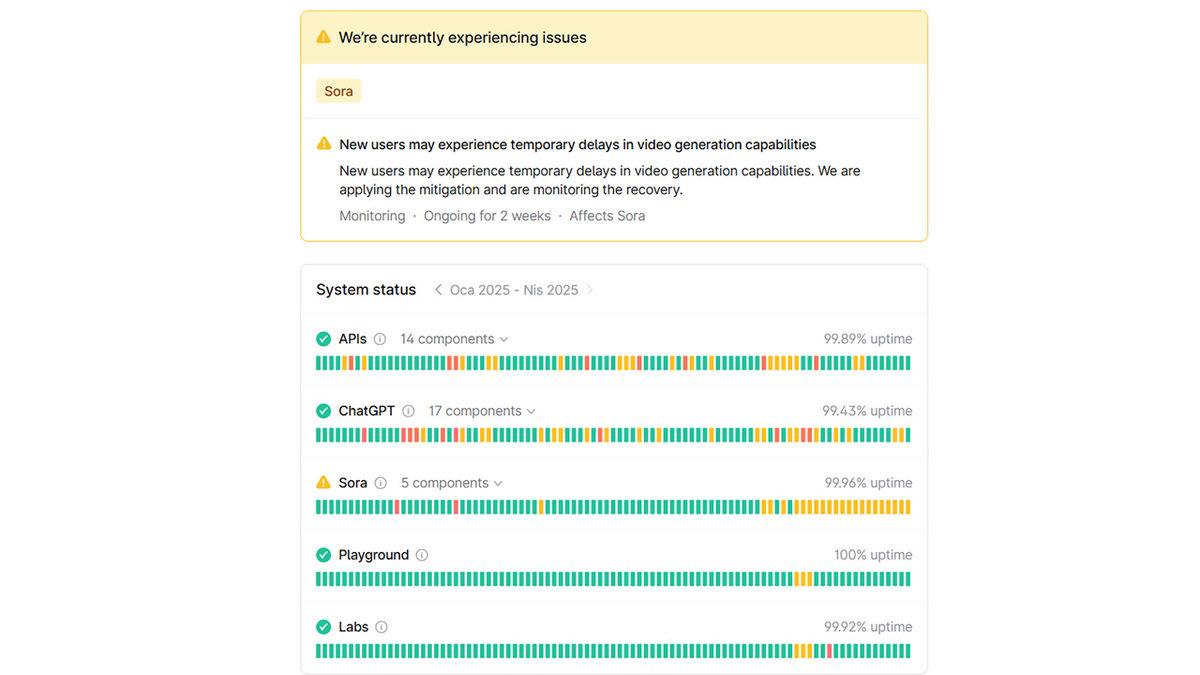Click the Labs info icon
Viewport: 1200px width, 675px height.
click(381, 627)
